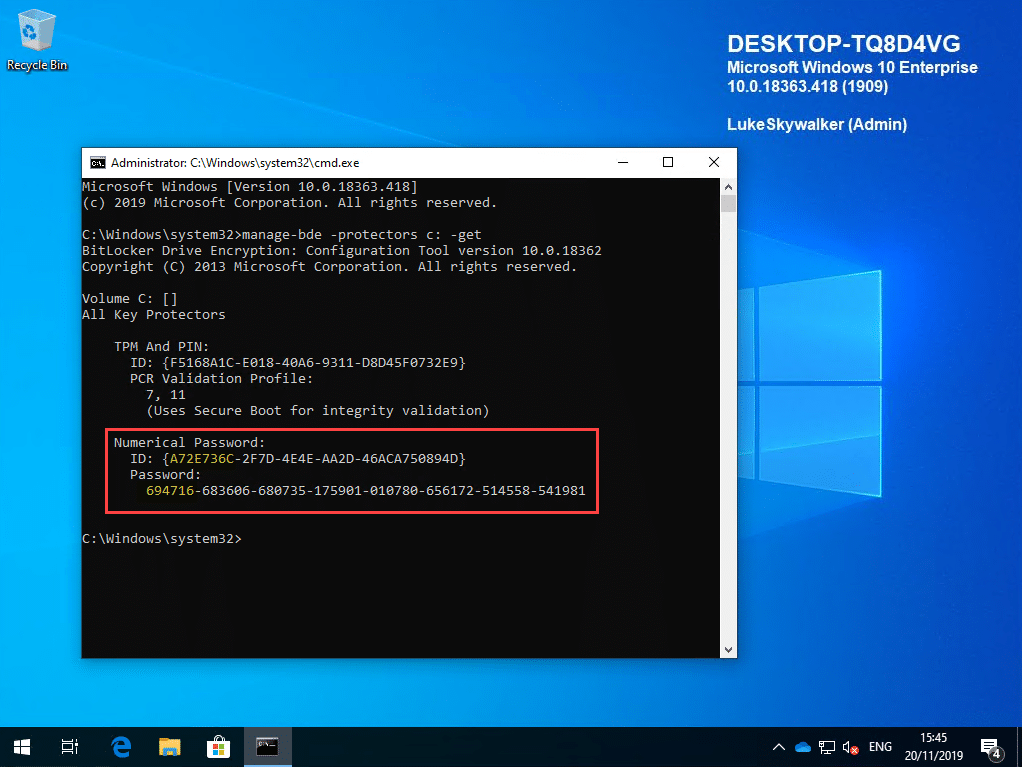Click the cmd.exe system menu icon
Image resolution: width=1022 pixels, height=767 pixels.
[x=98, y=163]
